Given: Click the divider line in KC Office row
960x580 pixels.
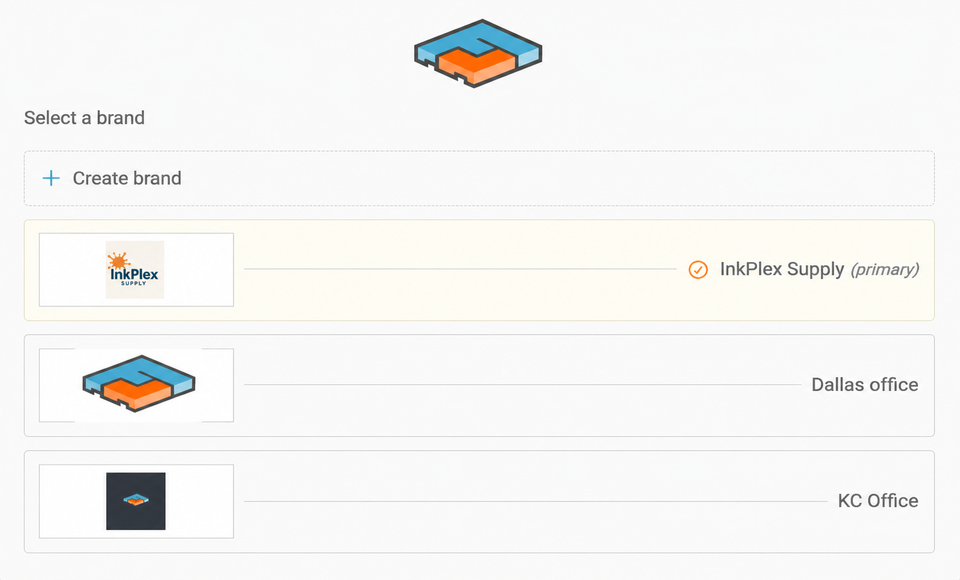Looking at the screenshot, I should click(536, 501).
